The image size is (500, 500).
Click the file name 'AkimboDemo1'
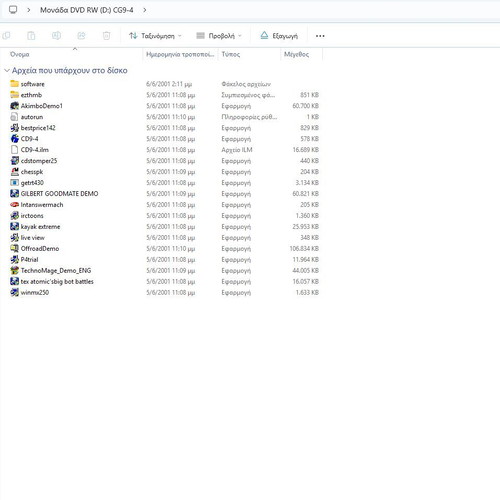pos(42,106)
